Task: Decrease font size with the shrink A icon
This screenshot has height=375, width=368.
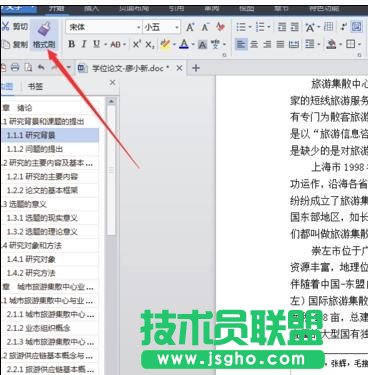Action: 205,27
